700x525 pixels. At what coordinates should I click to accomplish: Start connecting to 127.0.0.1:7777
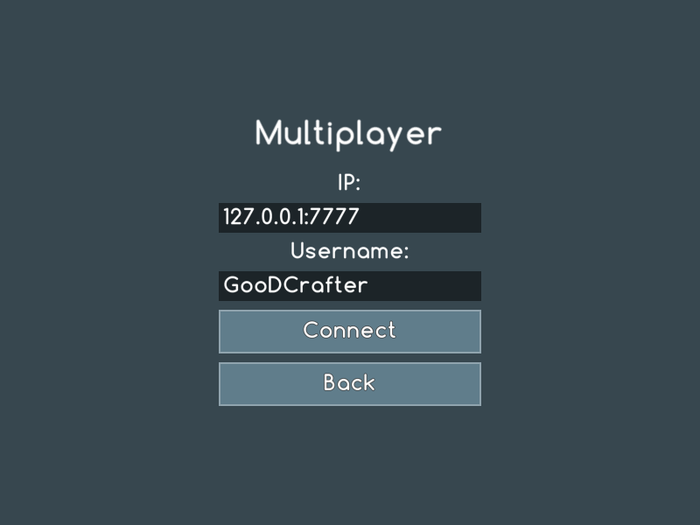350,331
